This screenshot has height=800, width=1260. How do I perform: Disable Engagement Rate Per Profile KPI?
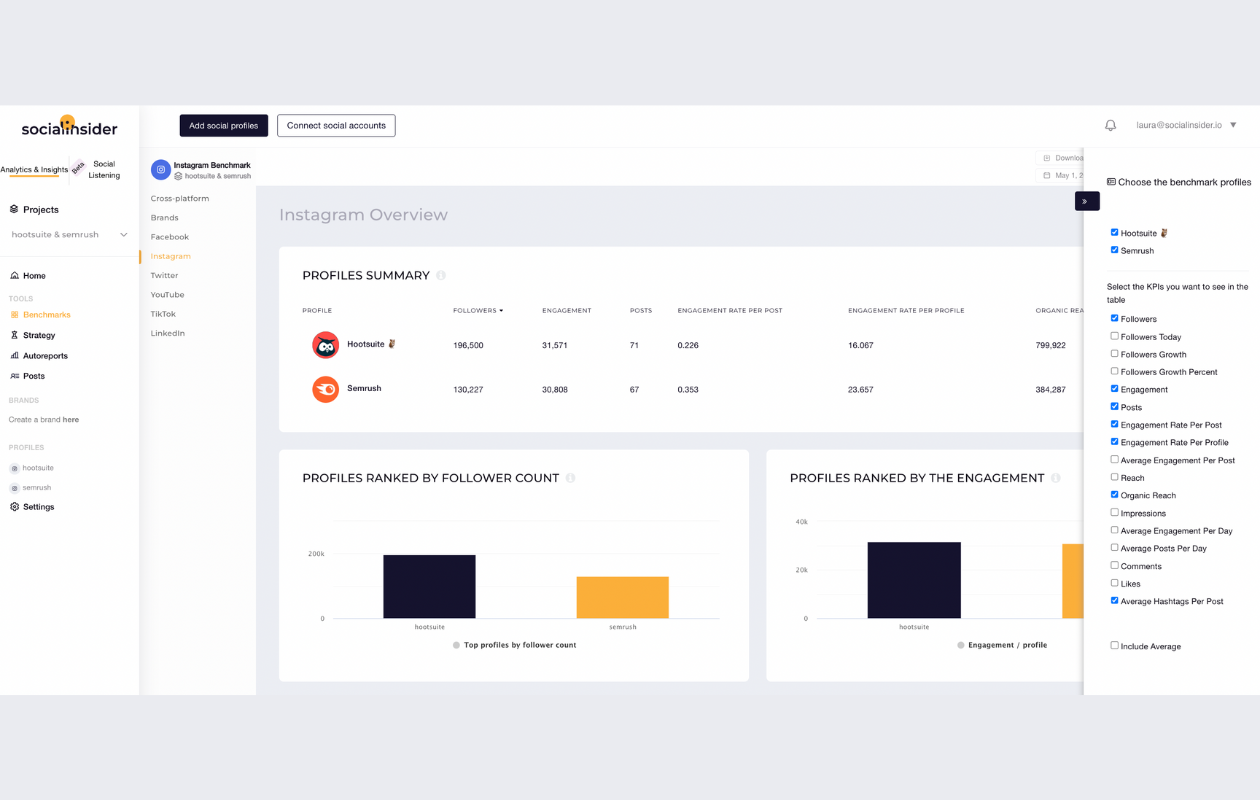coord(1115,441)
